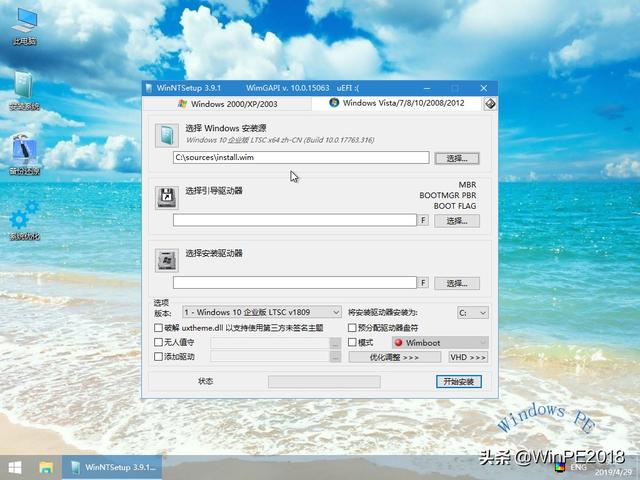Click 选择 button for install.wim source

[x=457, y=158]
